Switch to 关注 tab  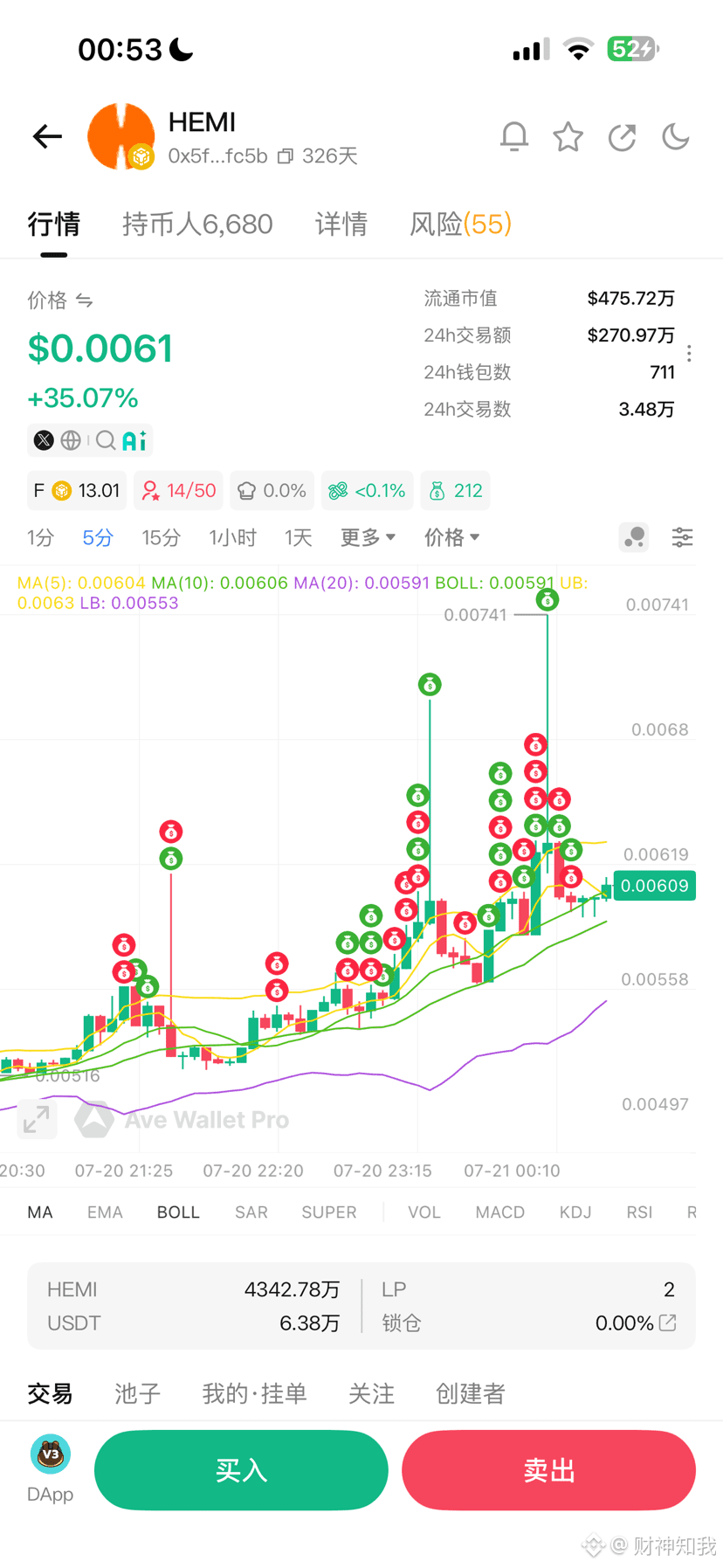click(371, 1393)
